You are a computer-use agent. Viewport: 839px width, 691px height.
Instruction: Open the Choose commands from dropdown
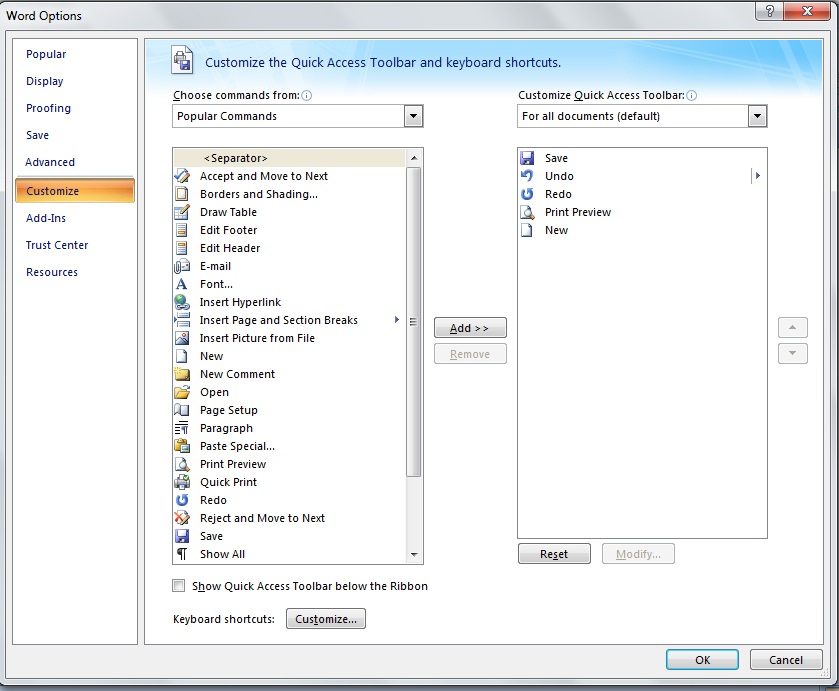point(413,117)
